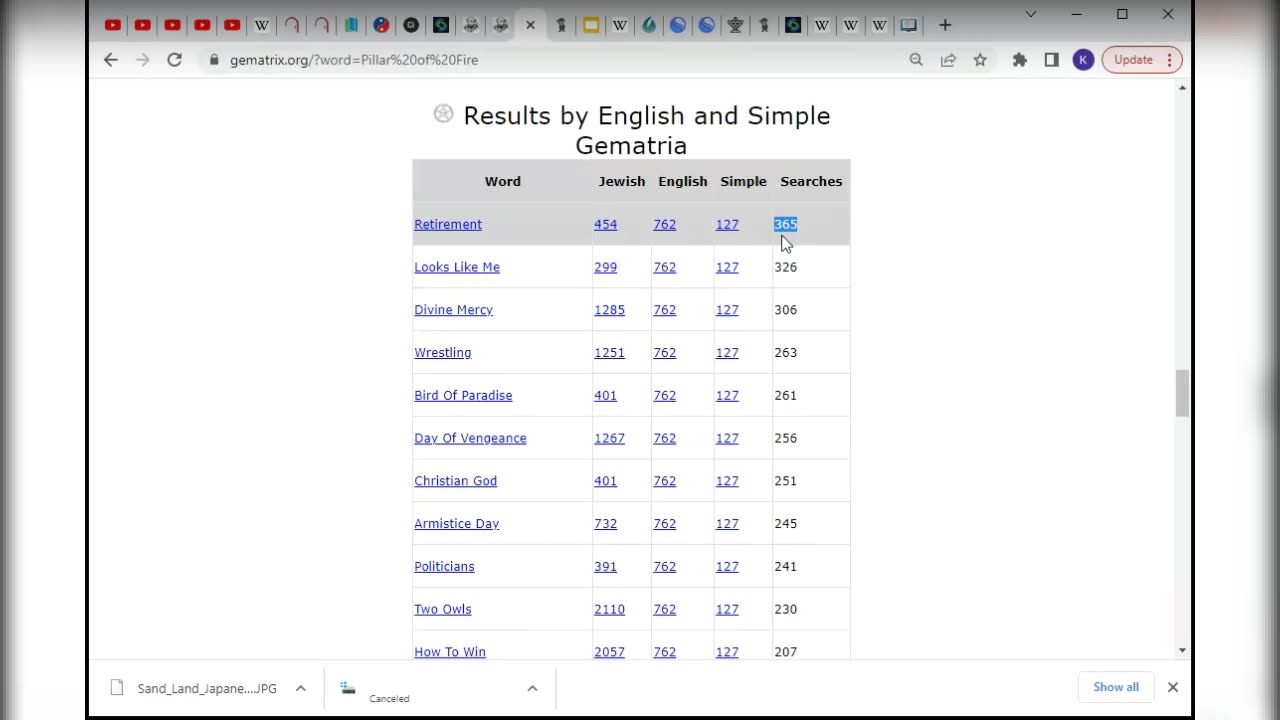1280x720 pixels.
Task: Switch to the yin-yang icon tab
Action: [x=381, y=25]
